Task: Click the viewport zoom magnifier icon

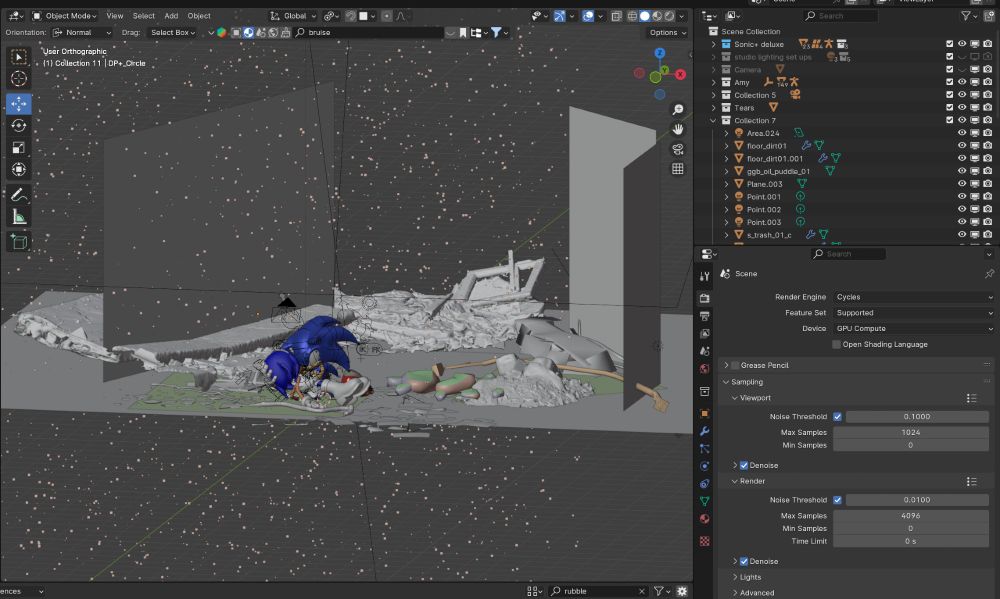Action: (x=677, y=110)
